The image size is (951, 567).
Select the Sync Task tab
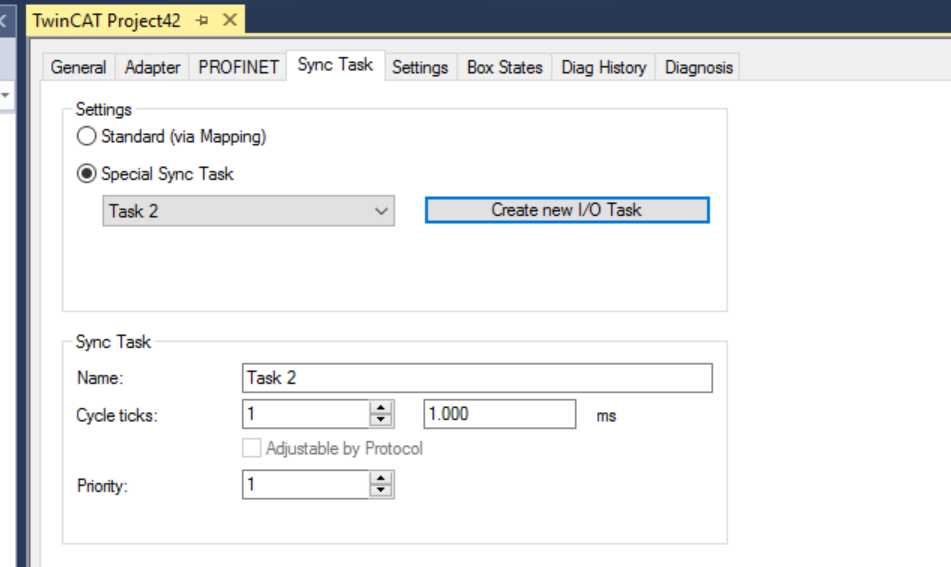[x=335, y=65]
